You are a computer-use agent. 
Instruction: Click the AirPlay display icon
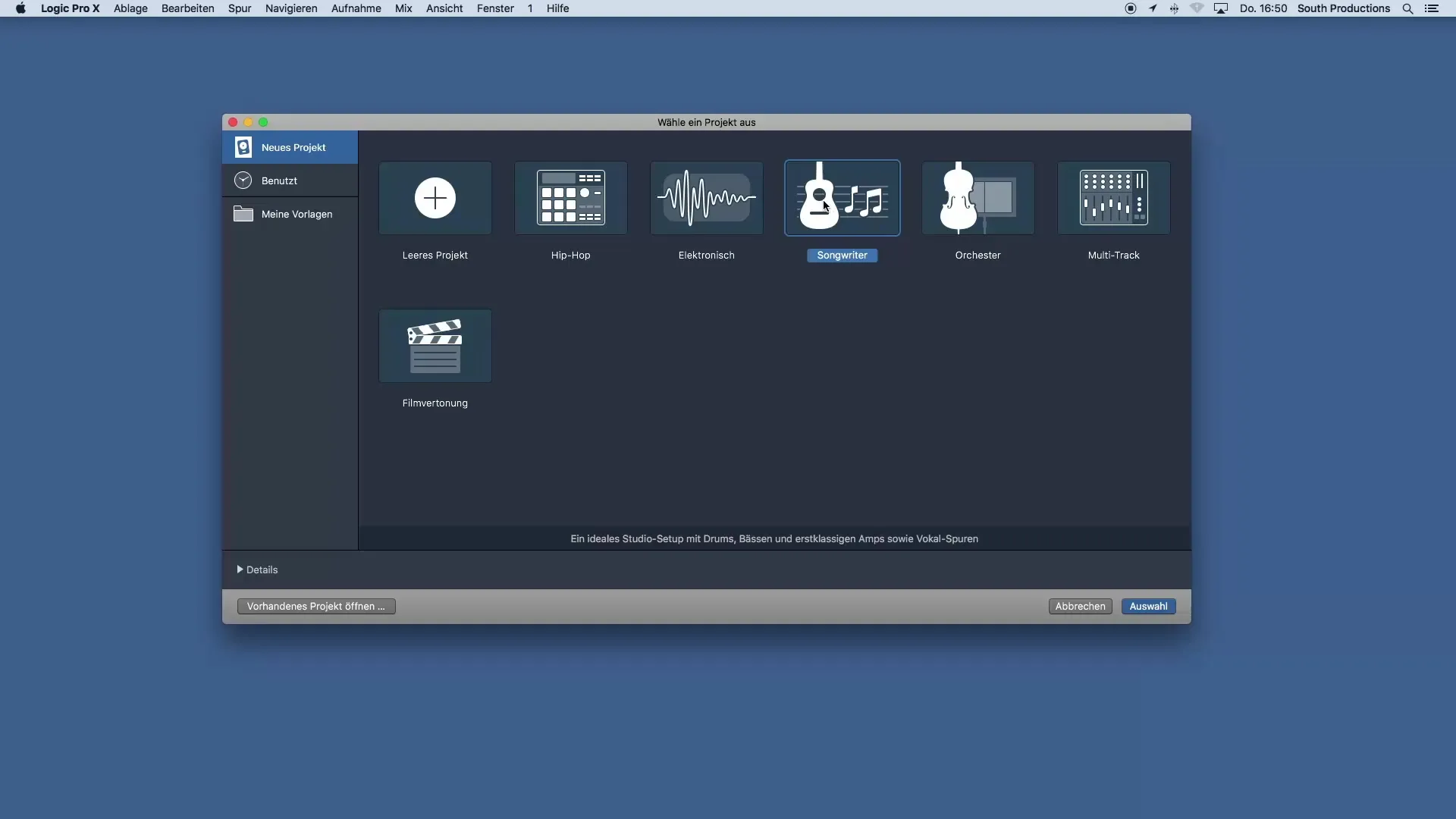point(1221,9)
